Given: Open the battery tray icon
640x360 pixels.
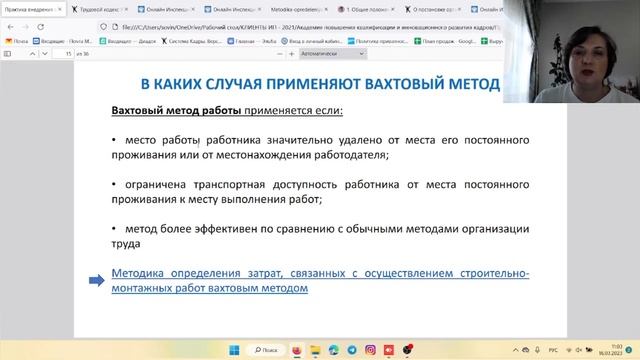Looking at the screenshot, I should [x=589, y=350].
